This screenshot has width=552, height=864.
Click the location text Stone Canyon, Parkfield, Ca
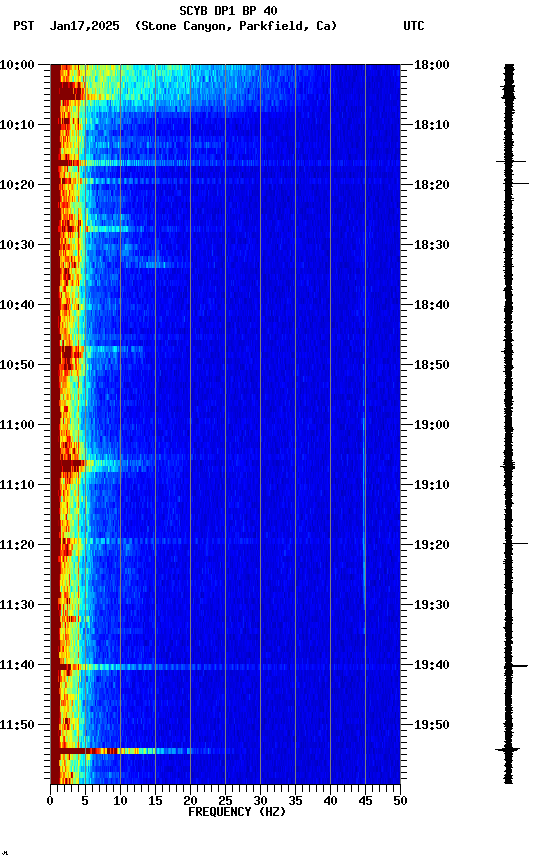pyautogui.click(x=235, y=26)
